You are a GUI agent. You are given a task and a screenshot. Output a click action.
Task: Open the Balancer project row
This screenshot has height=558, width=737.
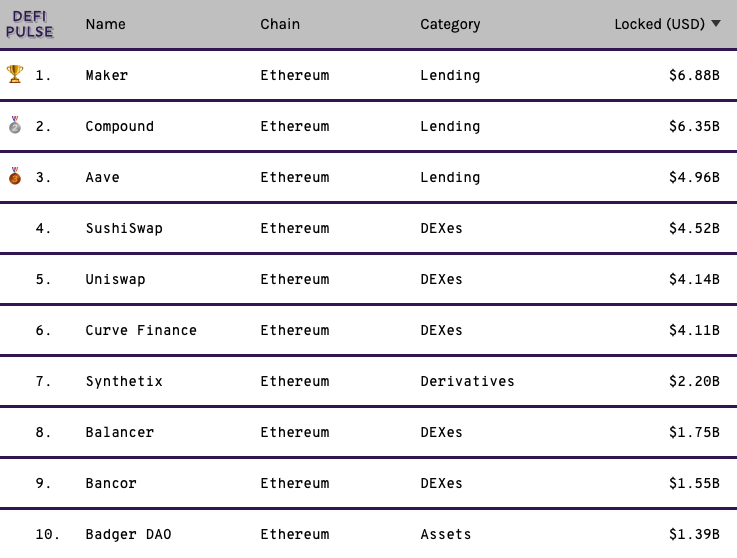(368, 432)
